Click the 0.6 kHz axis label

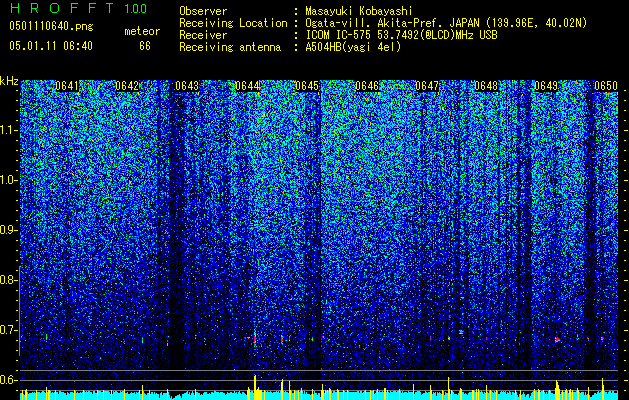point(9,380)
